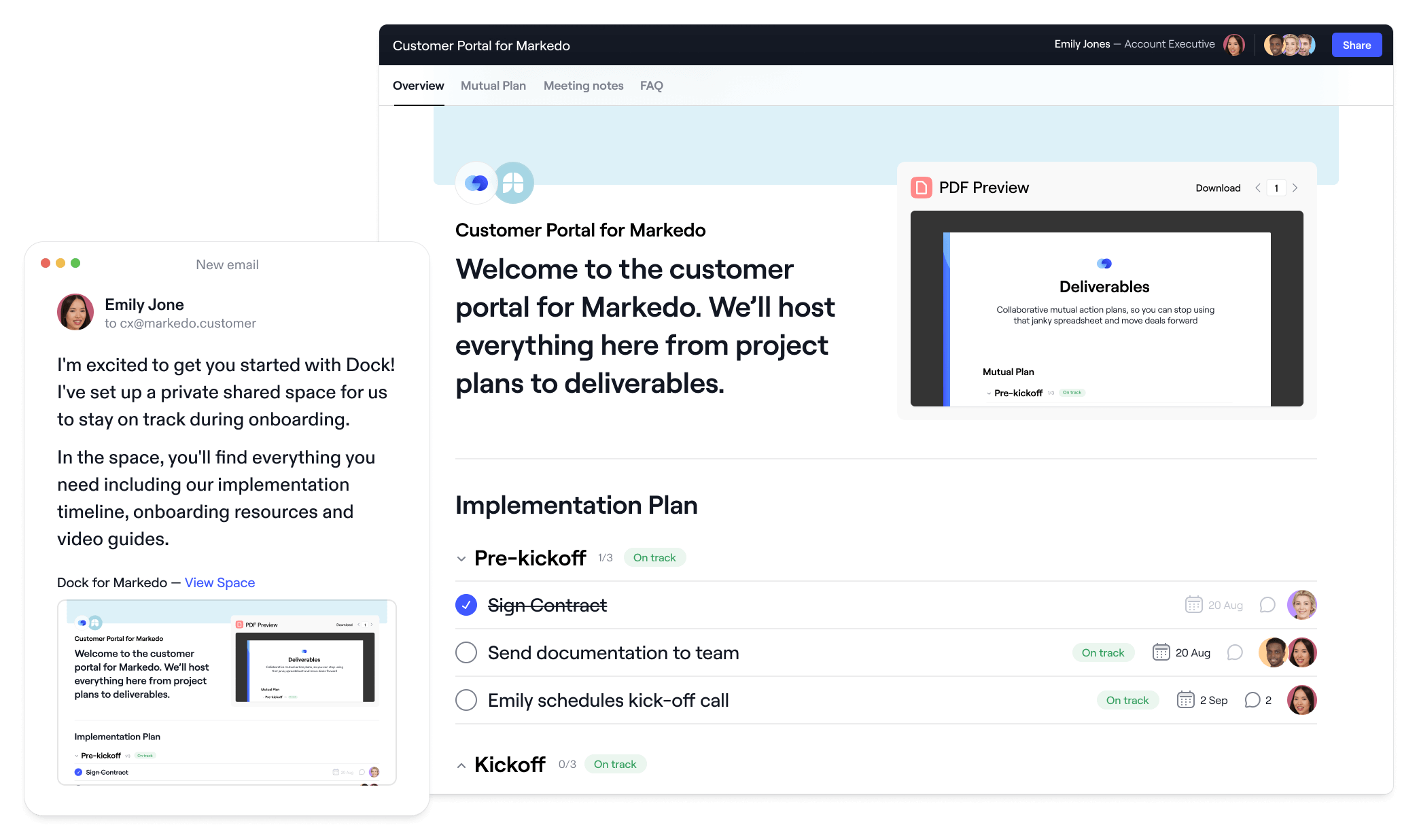Click Emily Jone's avatar in the email
This screenshot has width=1419, height=840.
(x=75, y=312)
